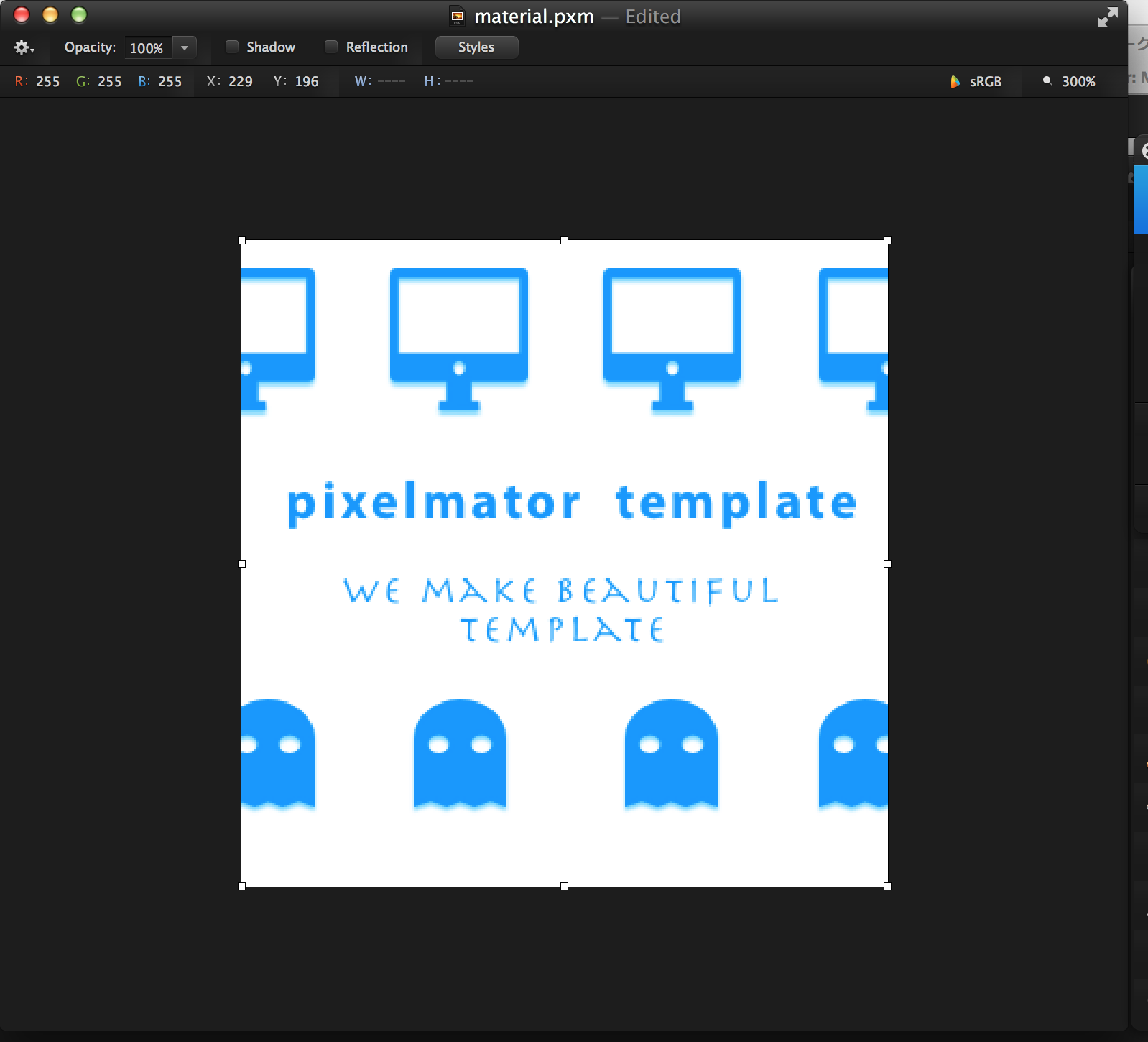Click the third monitor icon in the canvas

tap(672, 340)
